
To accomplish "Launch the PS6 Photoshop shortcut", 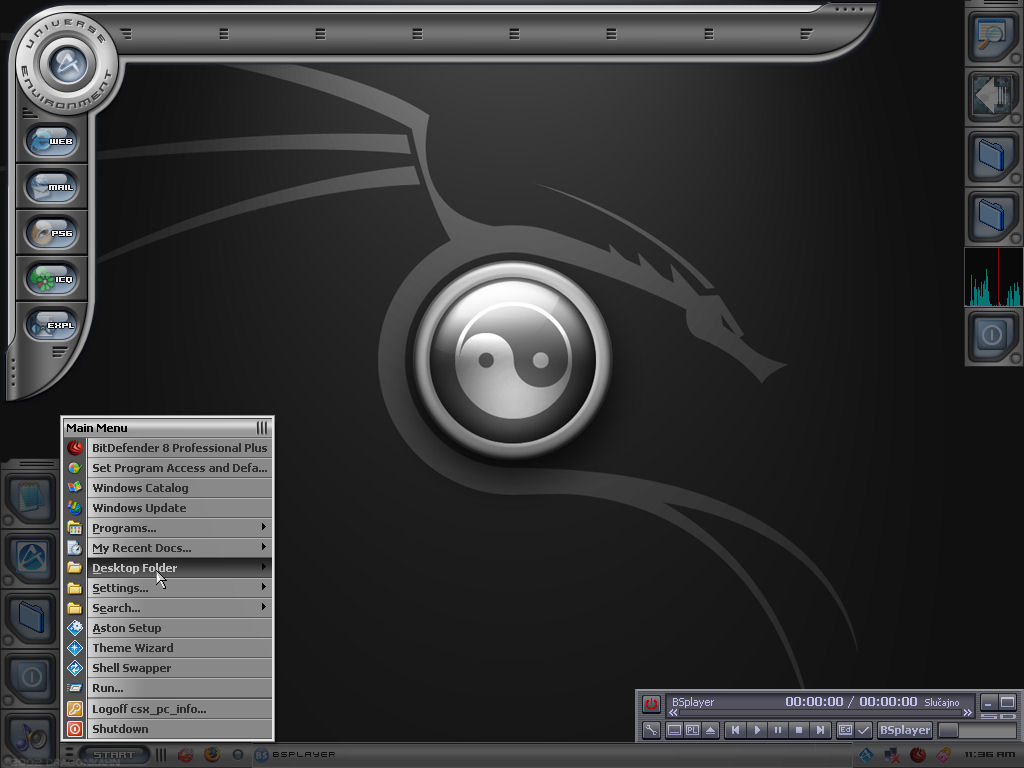I will point(51,233).
